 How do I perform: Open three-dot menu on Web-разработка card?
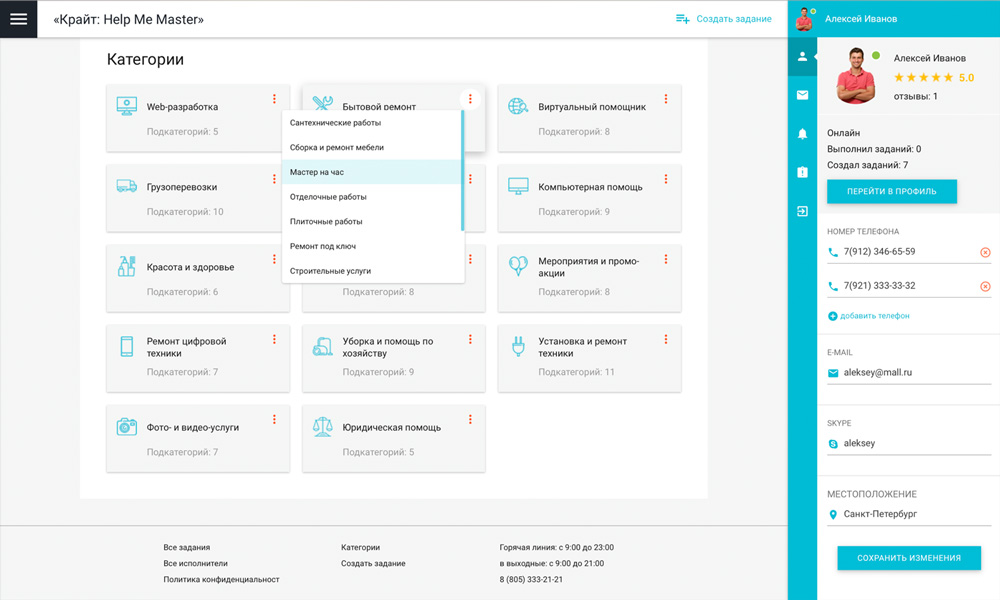point(274,99)
